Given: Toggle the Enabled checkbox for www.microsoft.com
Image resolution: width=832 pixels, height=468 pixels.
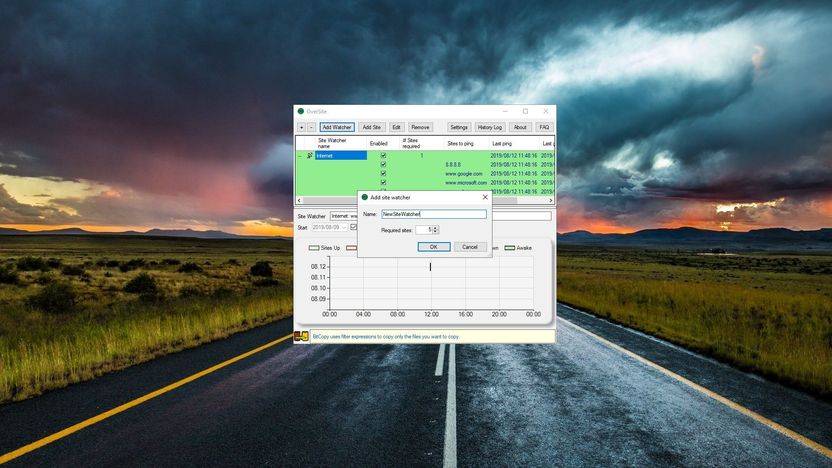Looking at the screenshot, I should coord(383,183).
